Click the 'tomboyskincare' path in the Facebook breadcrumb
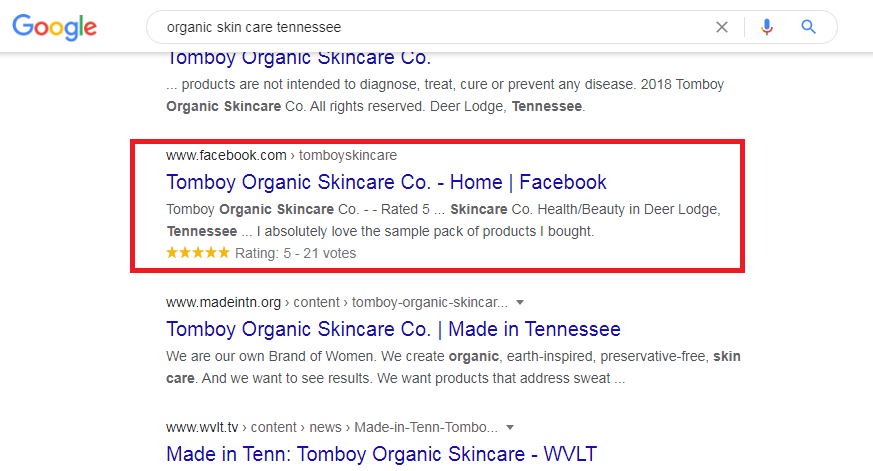The image size is (873, 471). point(348,155)
